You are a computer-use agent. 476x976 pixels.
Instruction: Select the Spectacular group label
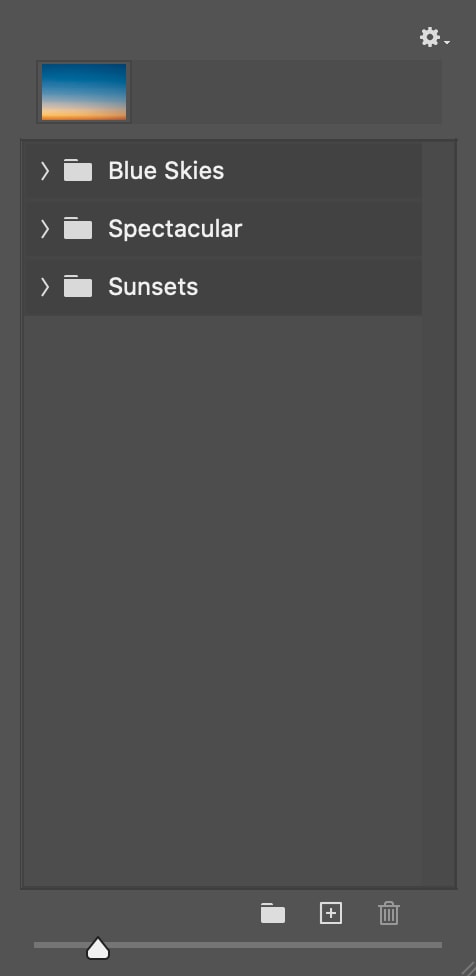[175, 229]
